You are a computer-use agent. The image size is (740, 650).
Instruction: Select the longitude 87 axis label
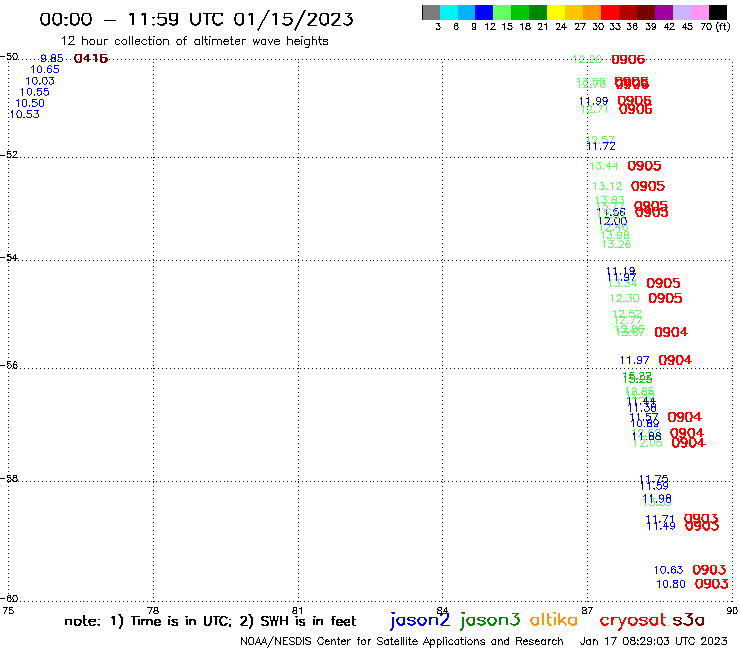[587, 610]
